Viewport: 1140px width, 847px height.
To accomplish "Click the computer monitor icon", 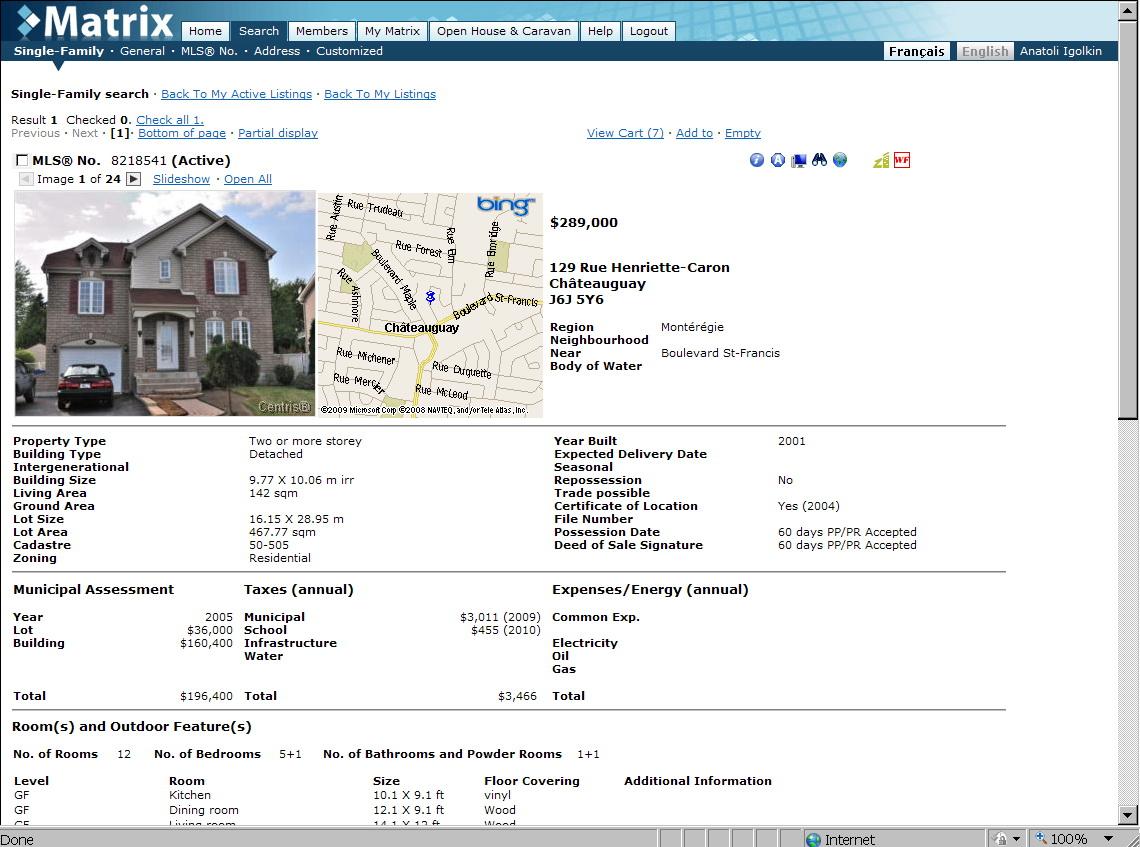I will (799, 160).
